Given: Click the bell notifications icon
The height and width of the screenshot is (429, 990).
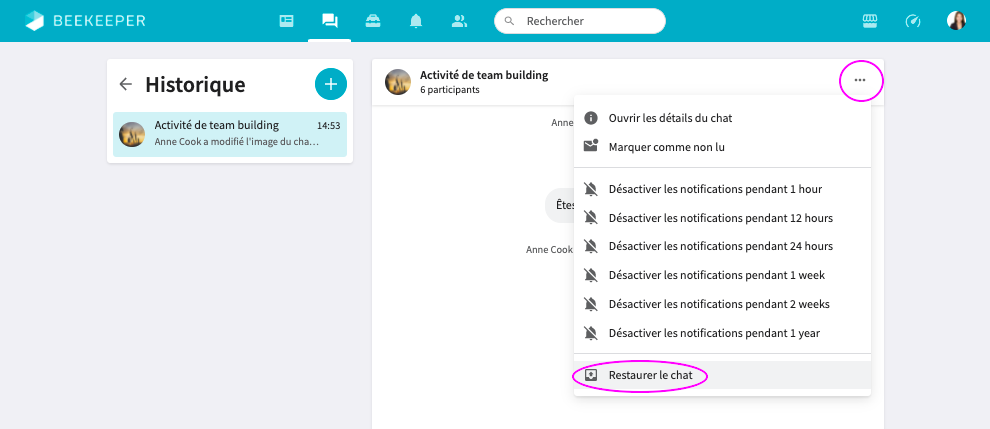Looking at the screenshot, I should click(415, 21).
